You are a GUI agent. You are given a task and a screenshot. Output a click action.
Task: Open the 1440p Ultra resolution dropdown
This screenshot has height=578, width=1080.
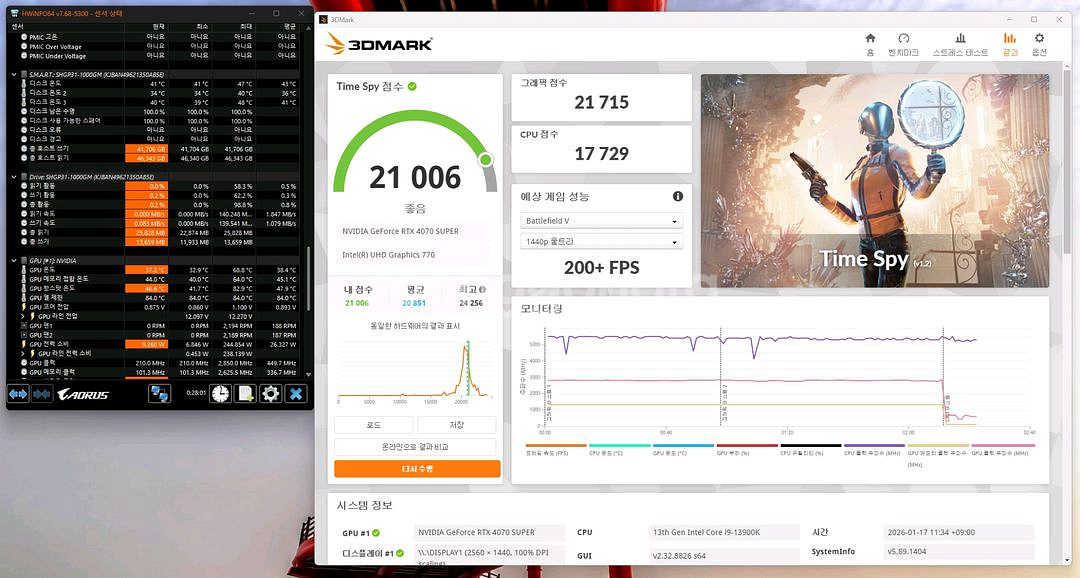point(601,242)
